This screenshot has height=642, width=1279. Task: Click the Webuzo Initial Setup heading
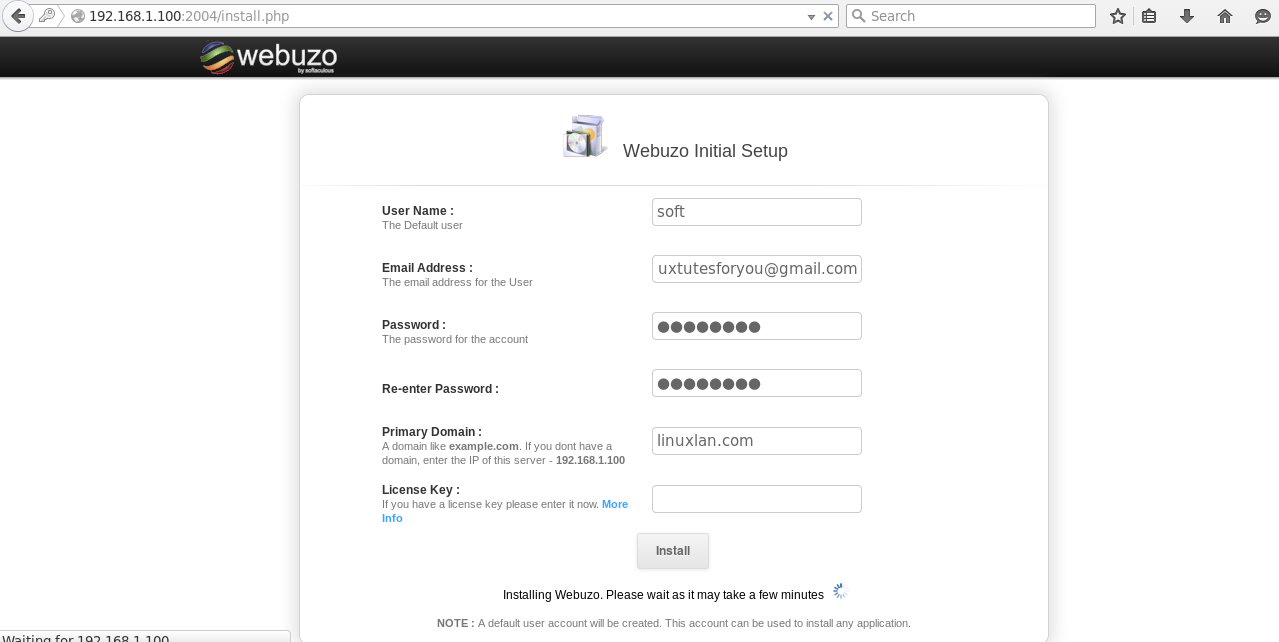(x=705, y=151)
